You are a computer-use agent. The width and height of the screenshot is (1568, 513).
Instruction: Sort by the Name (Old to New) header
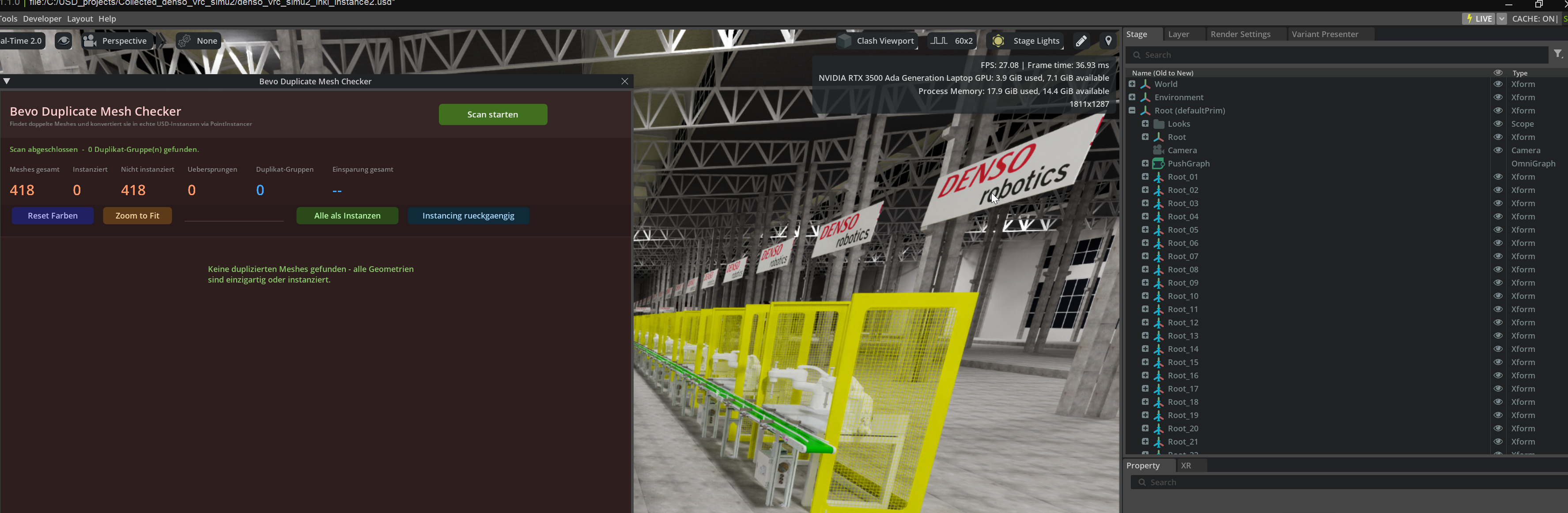pyautogui.click(x=1162, y=73)
